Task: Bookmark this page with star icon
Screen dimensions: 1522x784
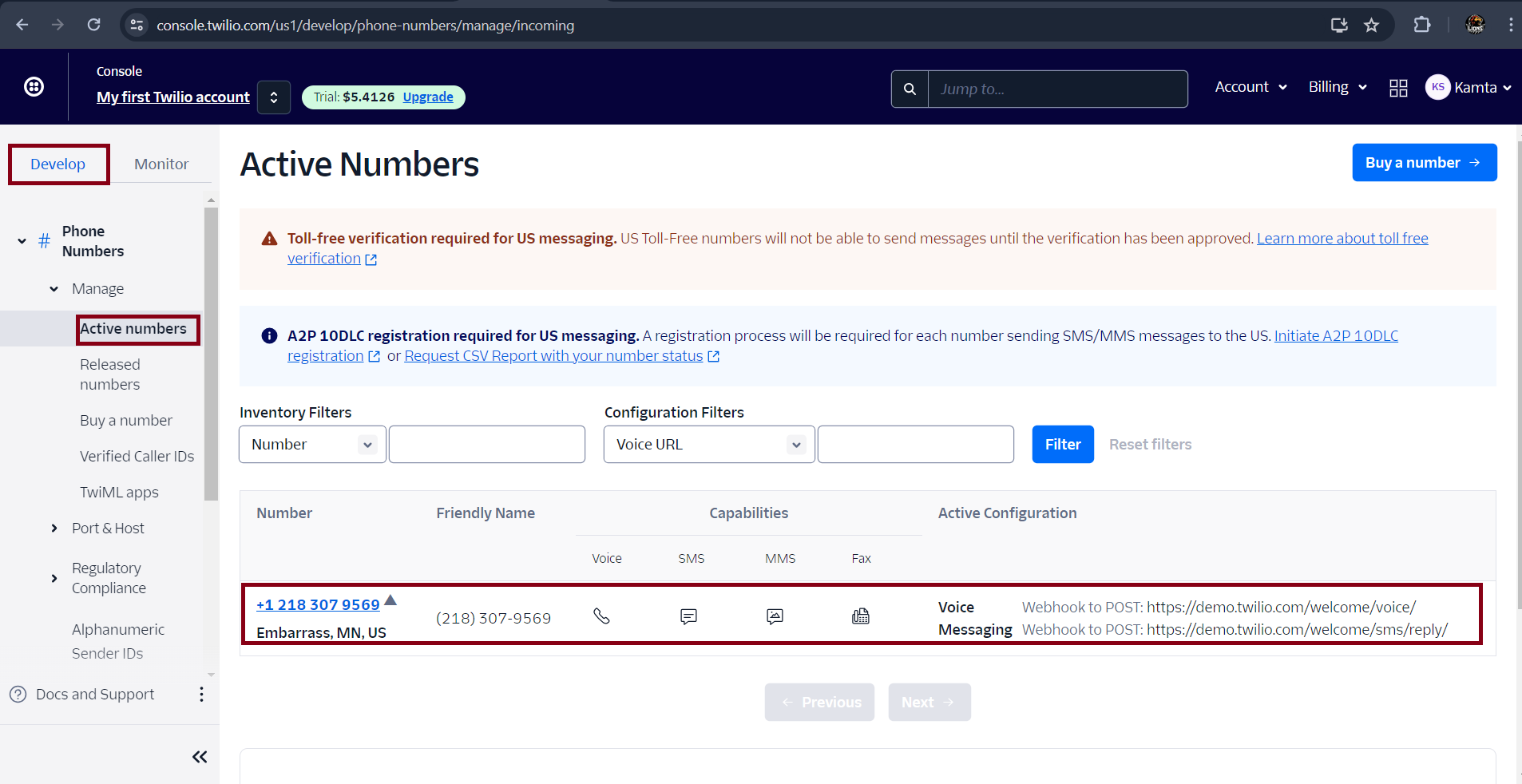Action: coord(1371,26)
